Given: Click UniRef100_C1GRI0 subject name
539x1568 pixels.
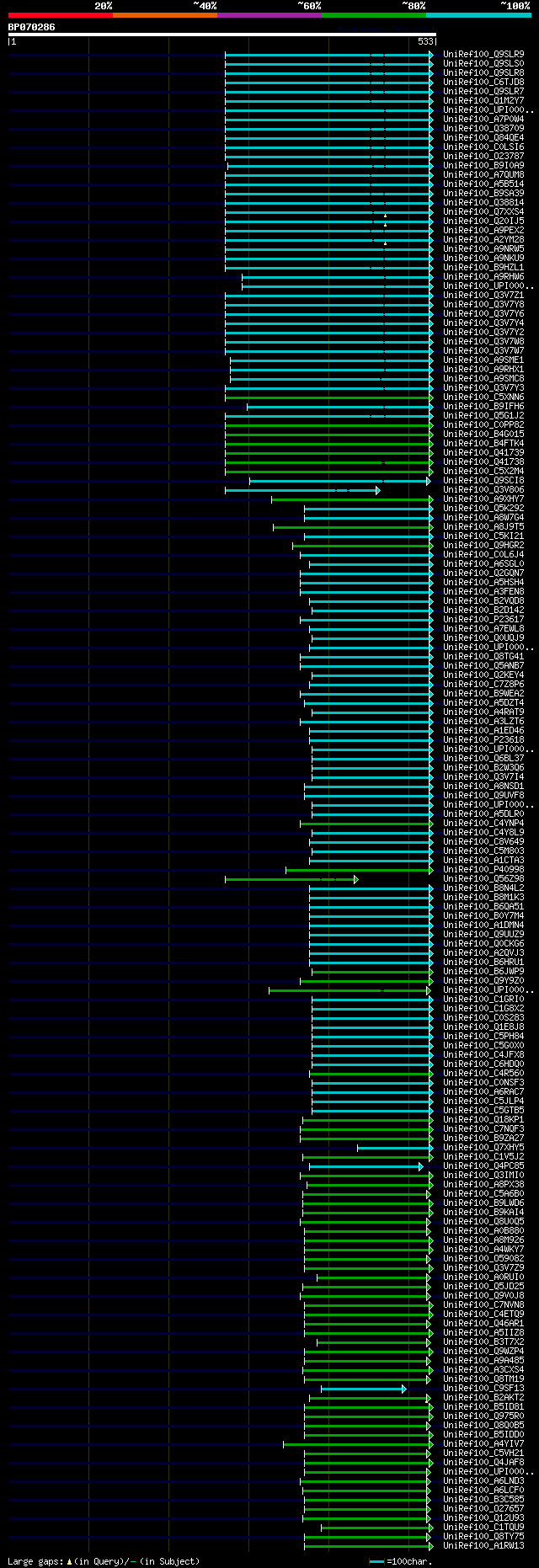Looking at the screenshot, I should 483,1000.
